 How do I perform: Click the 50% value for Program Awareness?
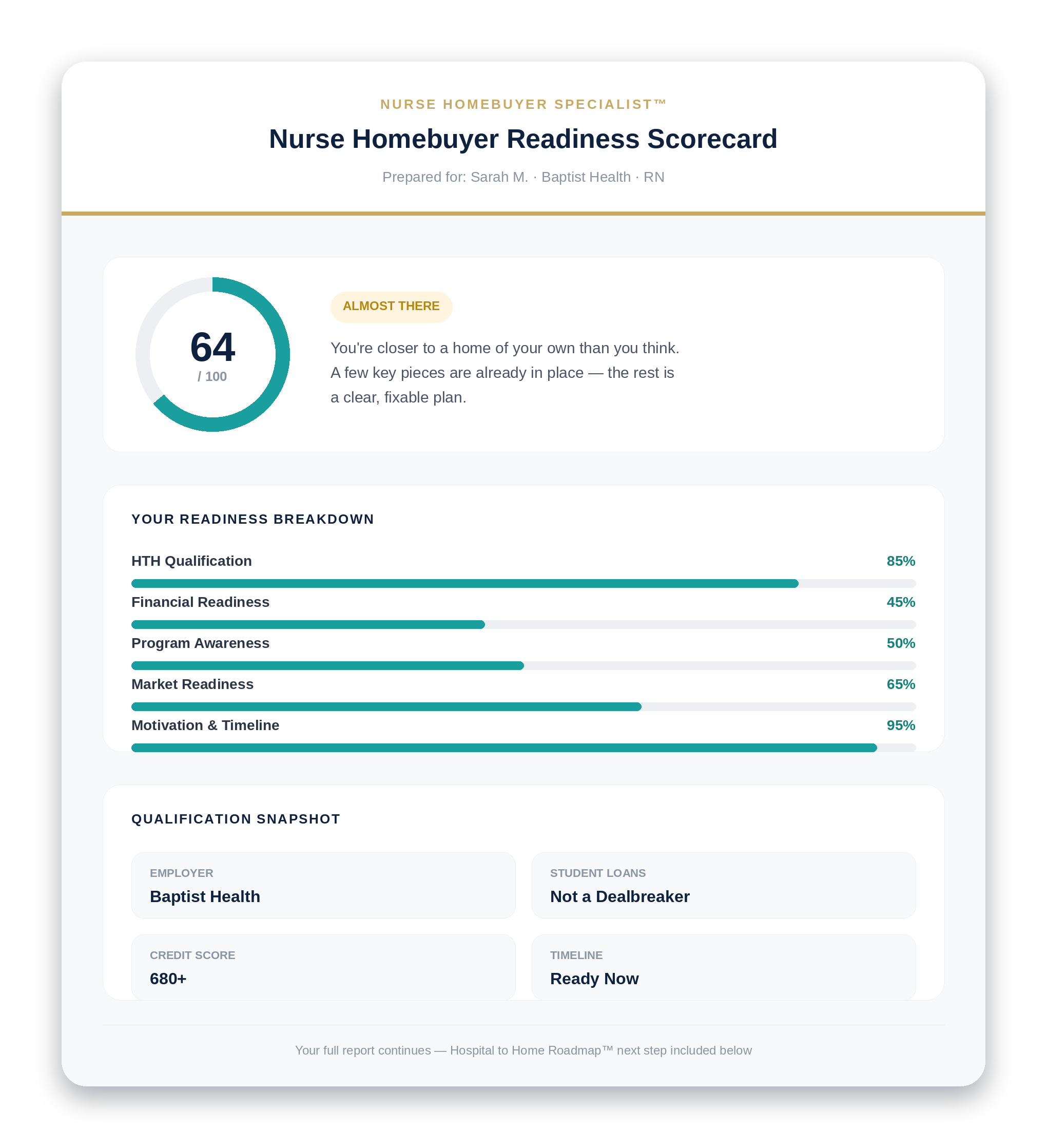[901, 643]
